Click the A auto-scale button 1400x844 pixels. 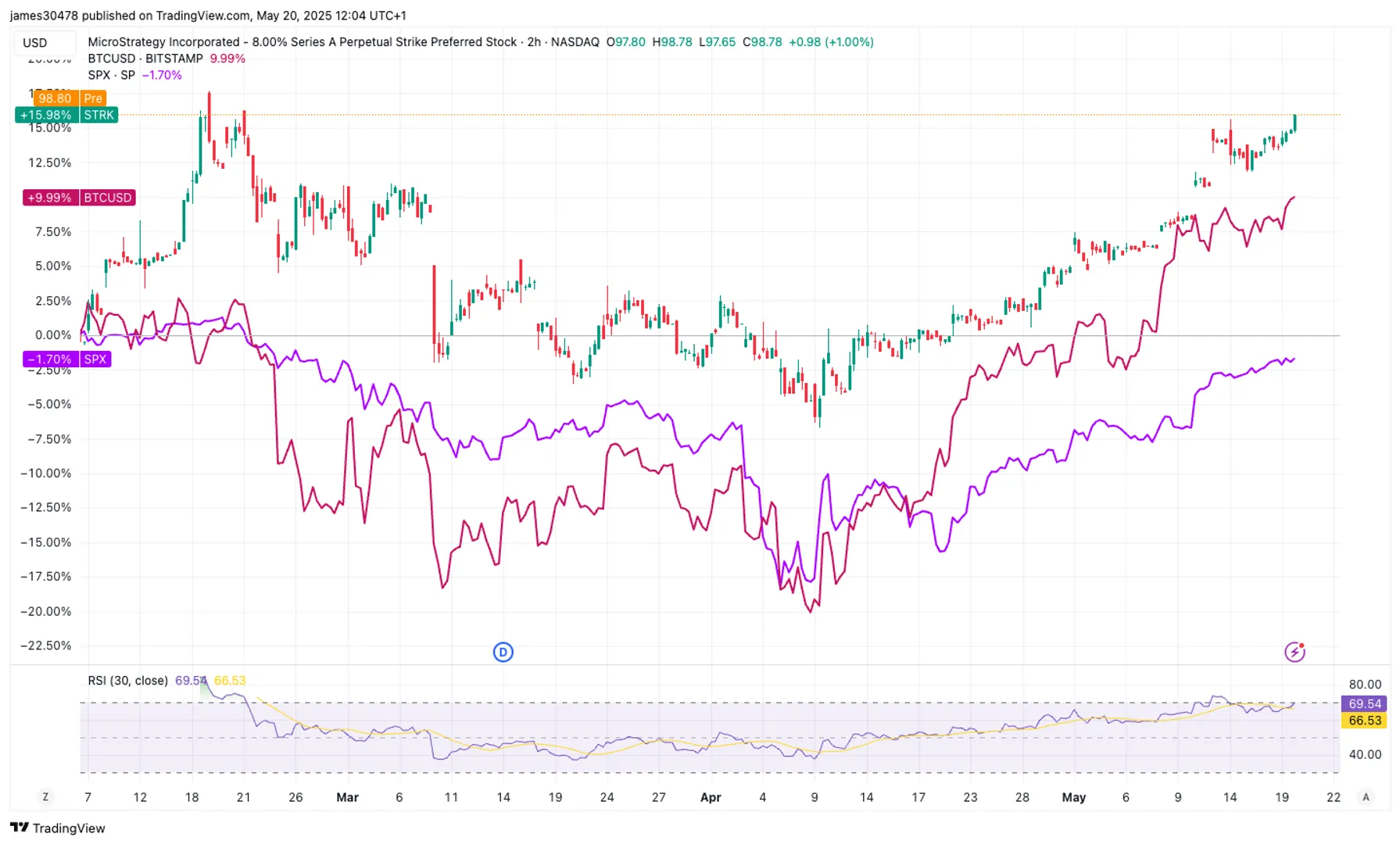(1366, 797)
